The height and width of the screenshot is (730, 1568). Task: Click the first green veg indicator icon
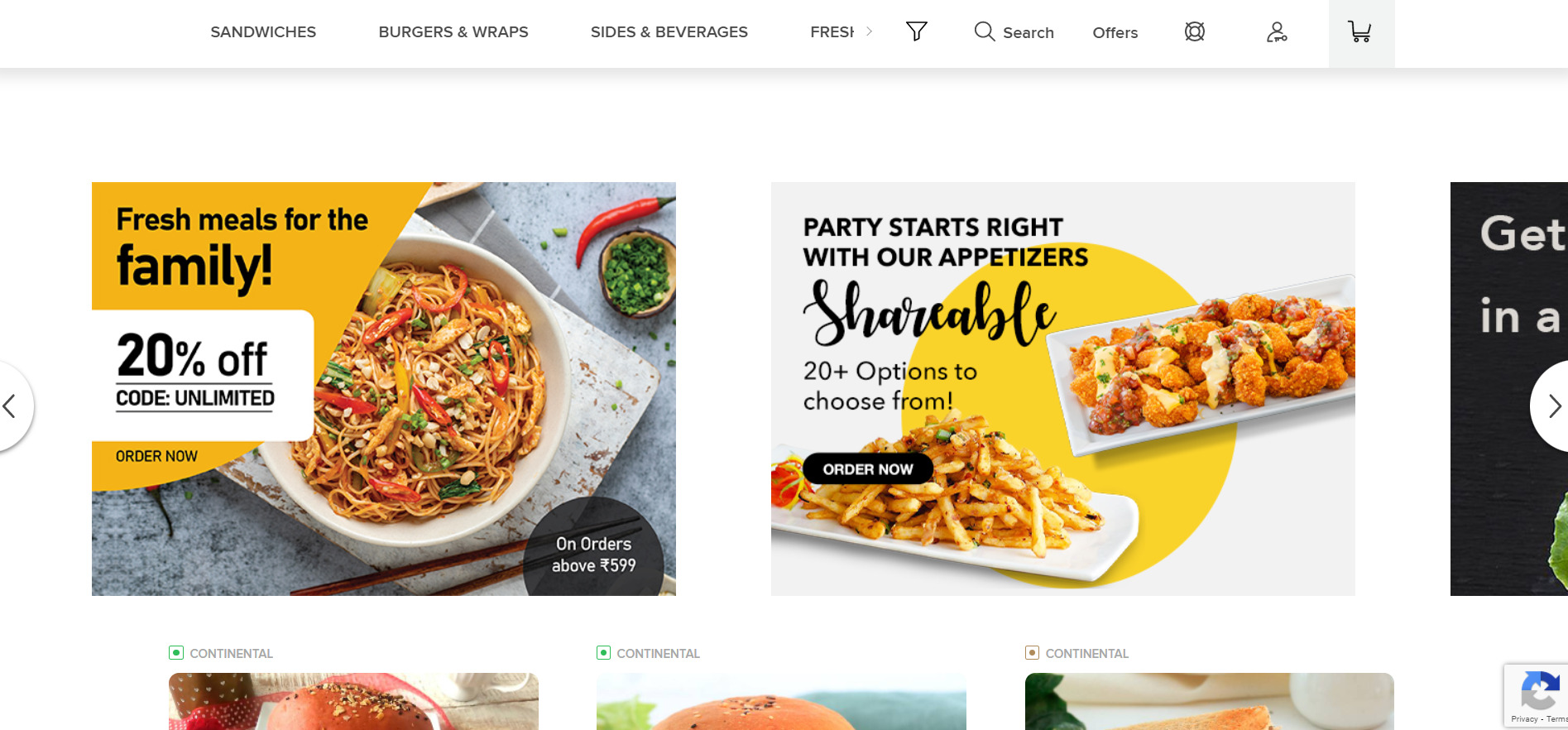click(176, 652)
